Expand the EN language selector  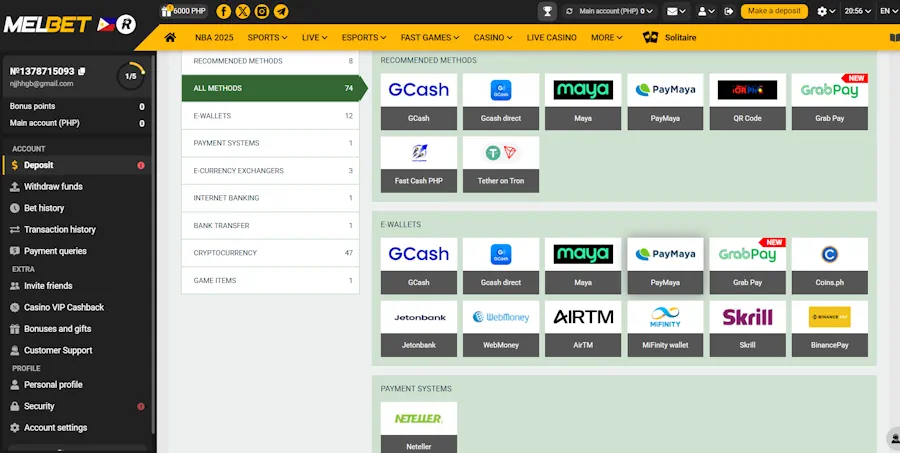886,11
